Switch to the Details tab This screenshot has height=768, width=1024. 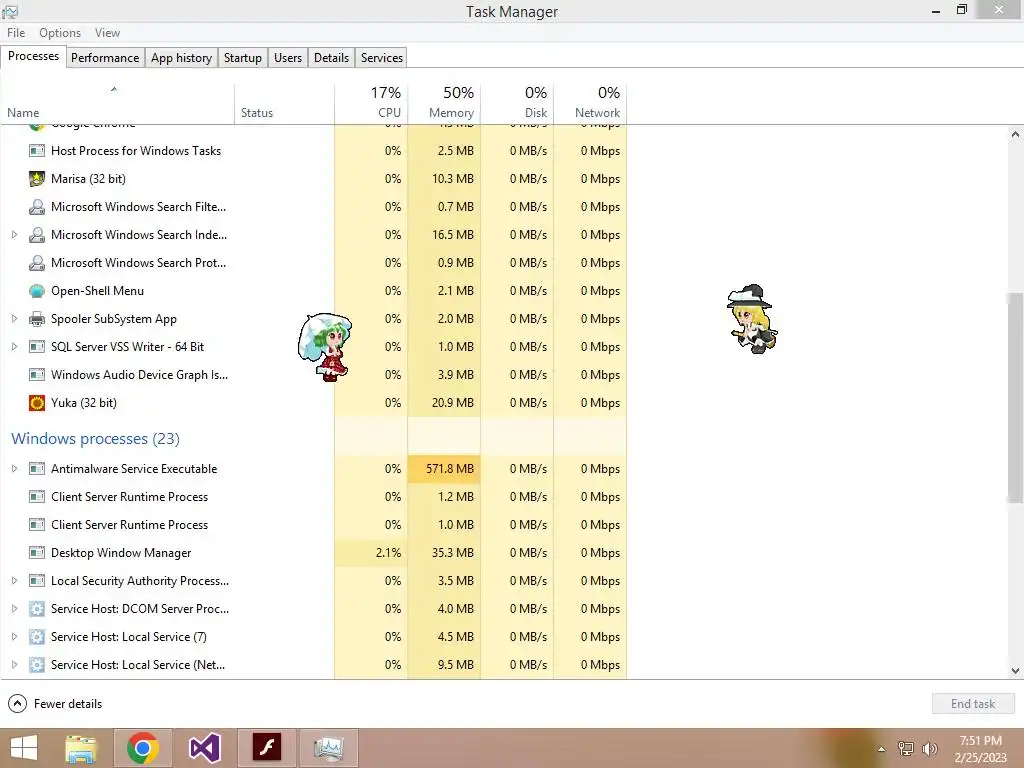tap(331, 57)
